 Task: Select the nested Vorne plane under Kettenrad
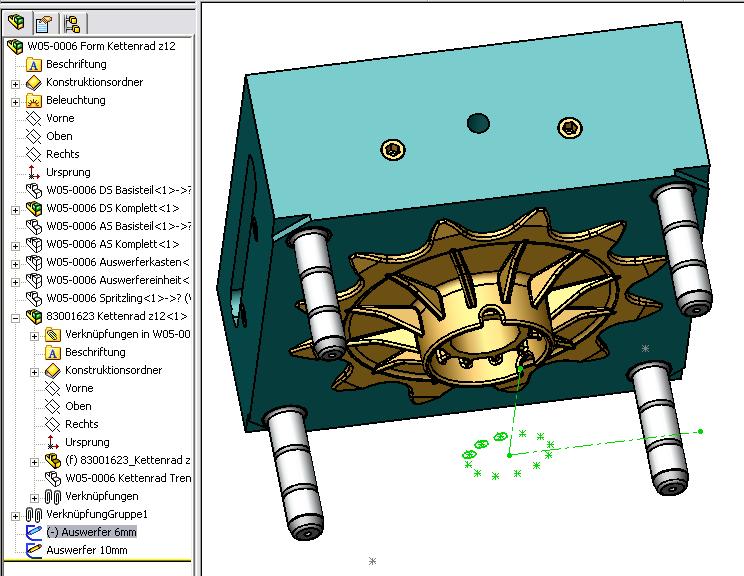pos(53,389)
